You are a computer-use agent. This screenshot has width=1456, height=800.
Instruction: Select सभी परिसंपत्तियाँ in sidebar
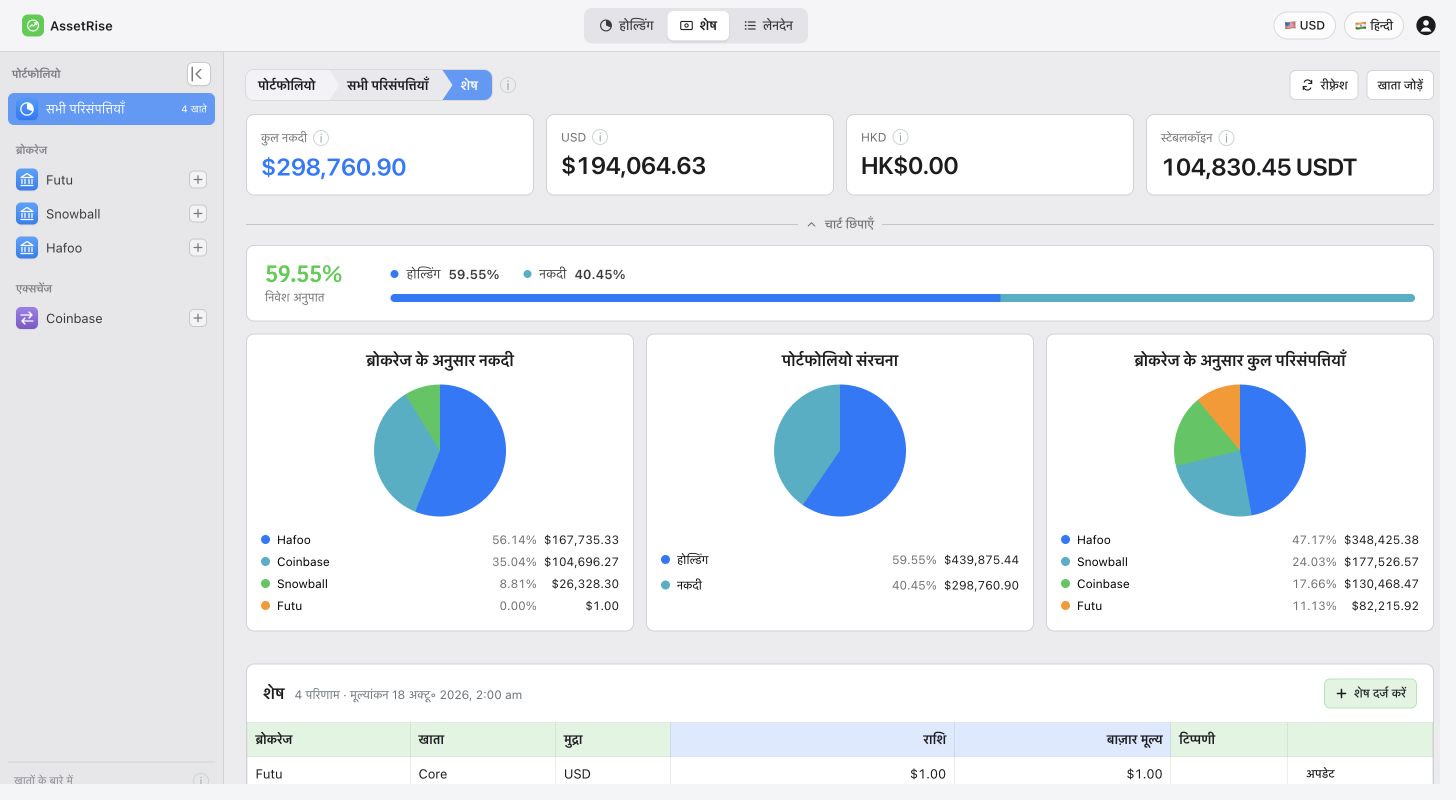(x=111, y=109)
